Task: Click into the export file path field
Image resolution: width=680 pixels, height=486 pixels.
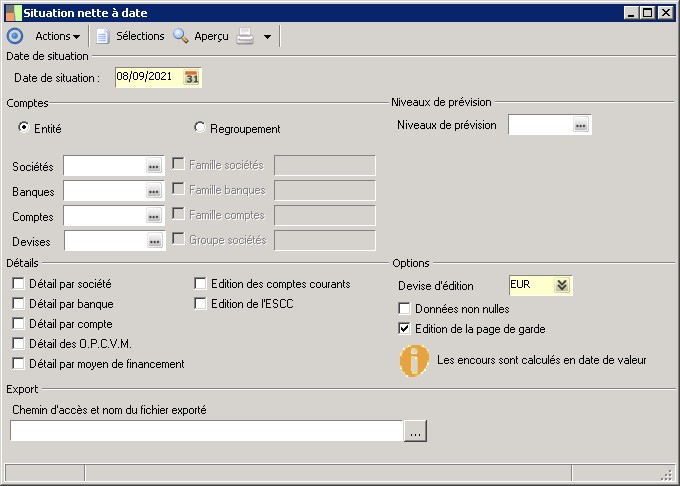Action: [206, 431]
